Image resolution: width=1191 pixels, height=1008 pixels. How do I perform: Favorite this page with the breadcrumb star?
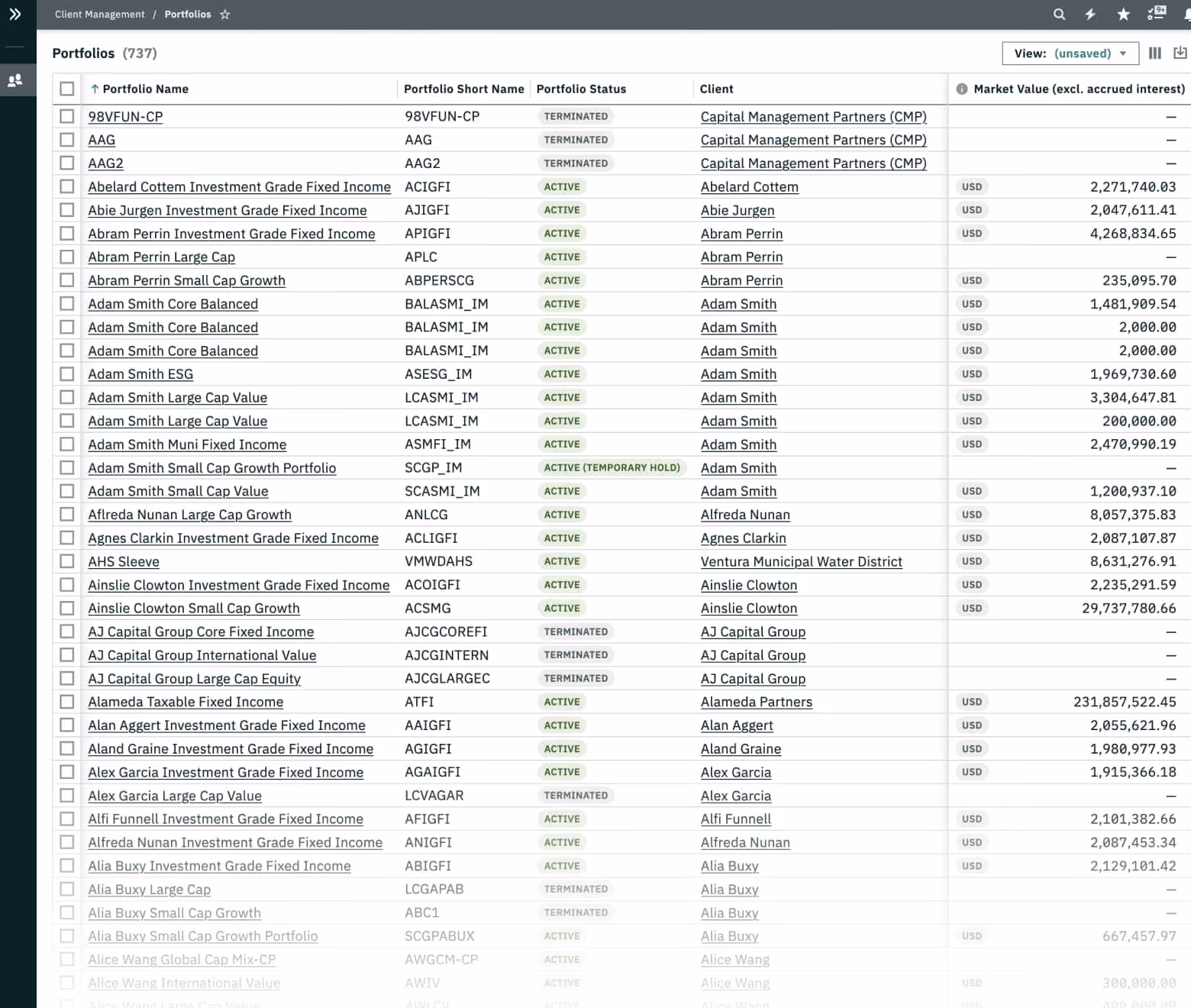pos(224,15)
